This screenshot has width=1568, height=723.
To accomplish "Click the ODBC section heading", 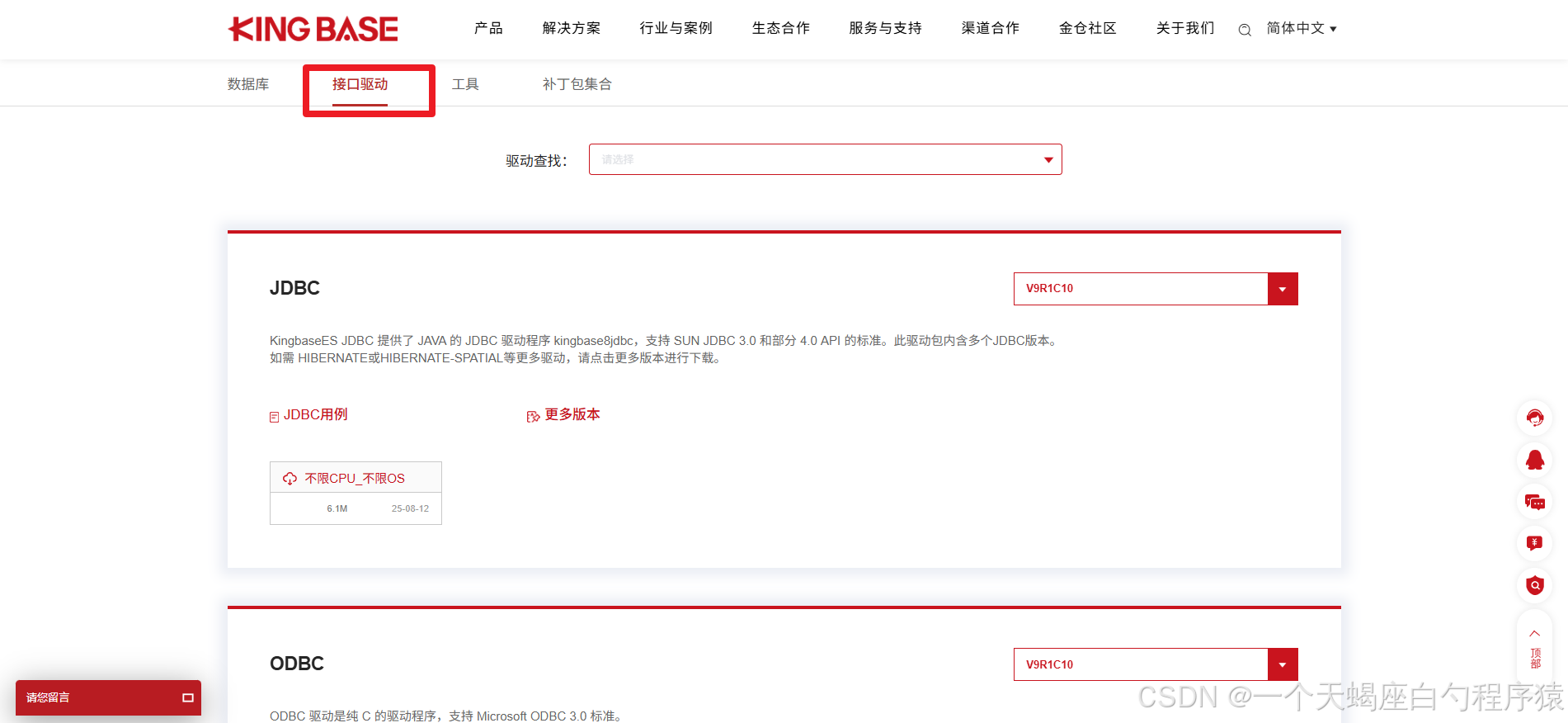I will tap(297, 664).
